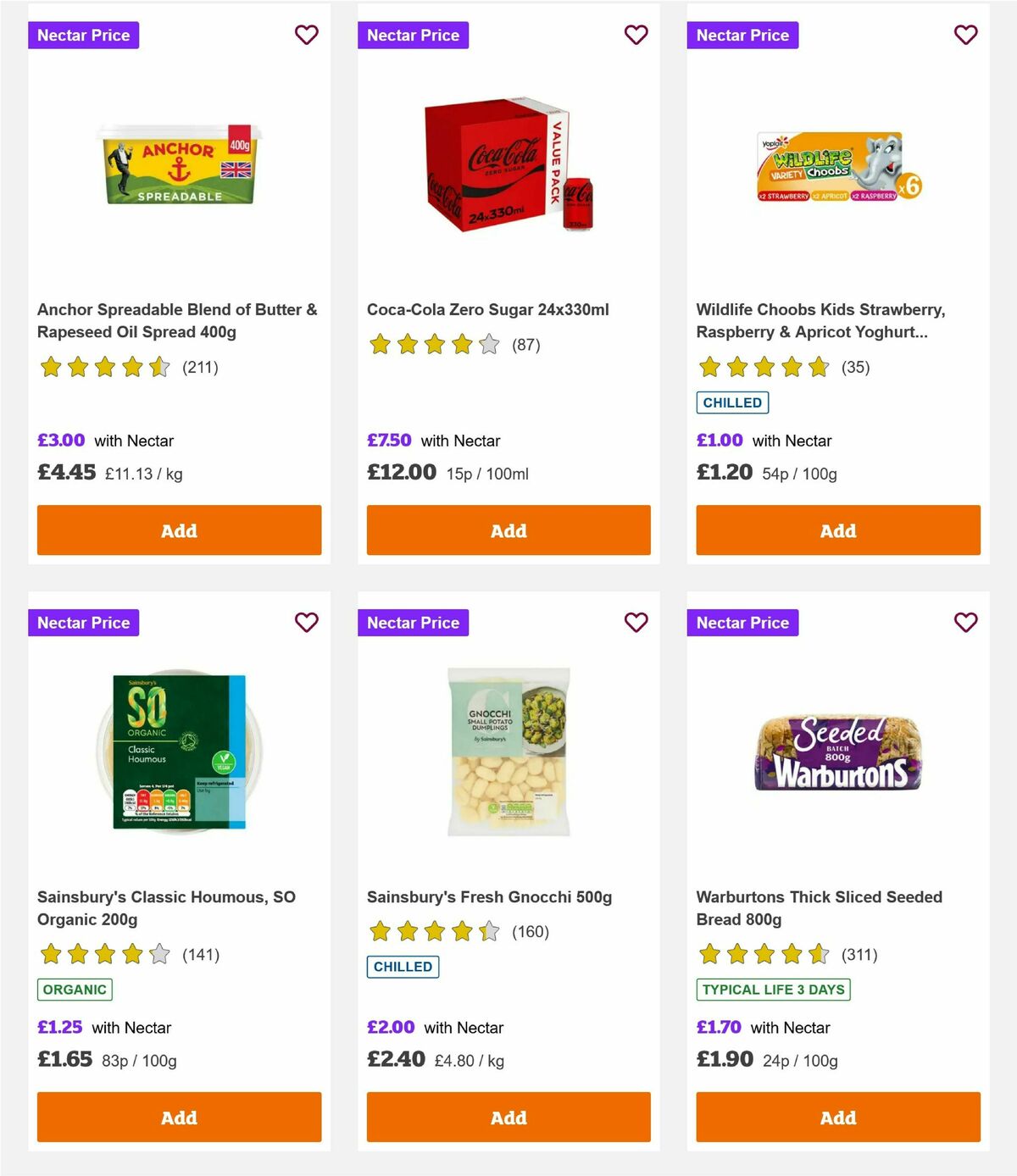Click the Nectar Price badge on Warburtons bread
Image resolution: width=1017 pixels, height=1176 pixels.
[x=742, y=622]
